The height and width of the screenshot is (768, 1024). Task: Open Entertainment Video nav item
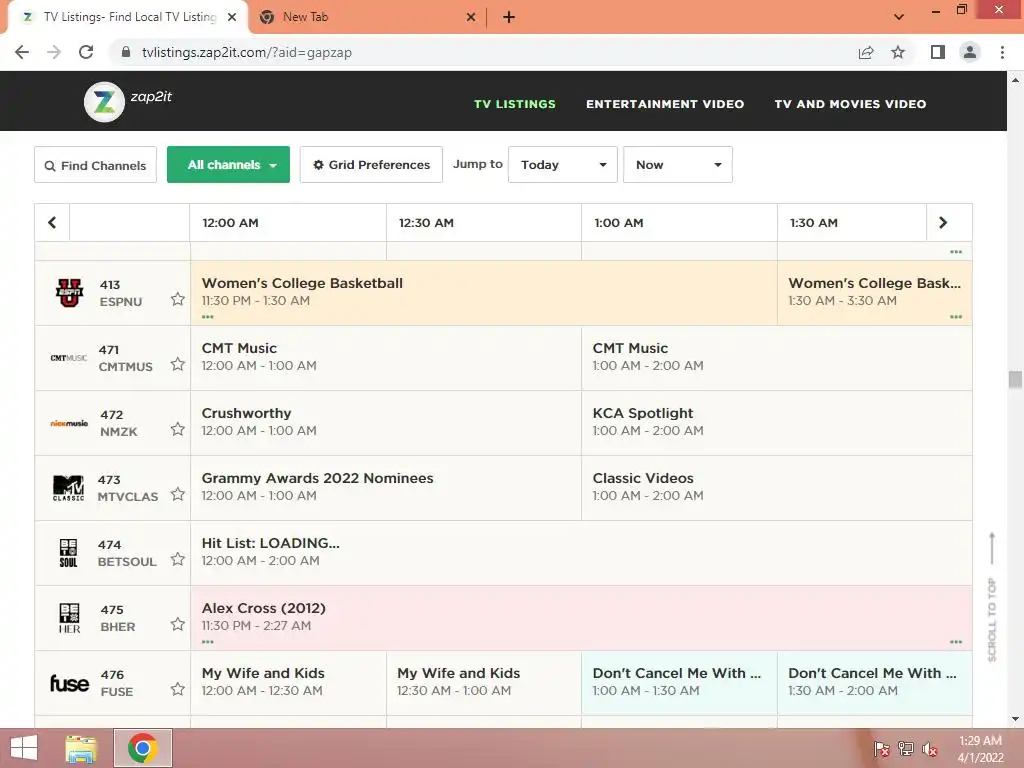click(x=665, y=104)
